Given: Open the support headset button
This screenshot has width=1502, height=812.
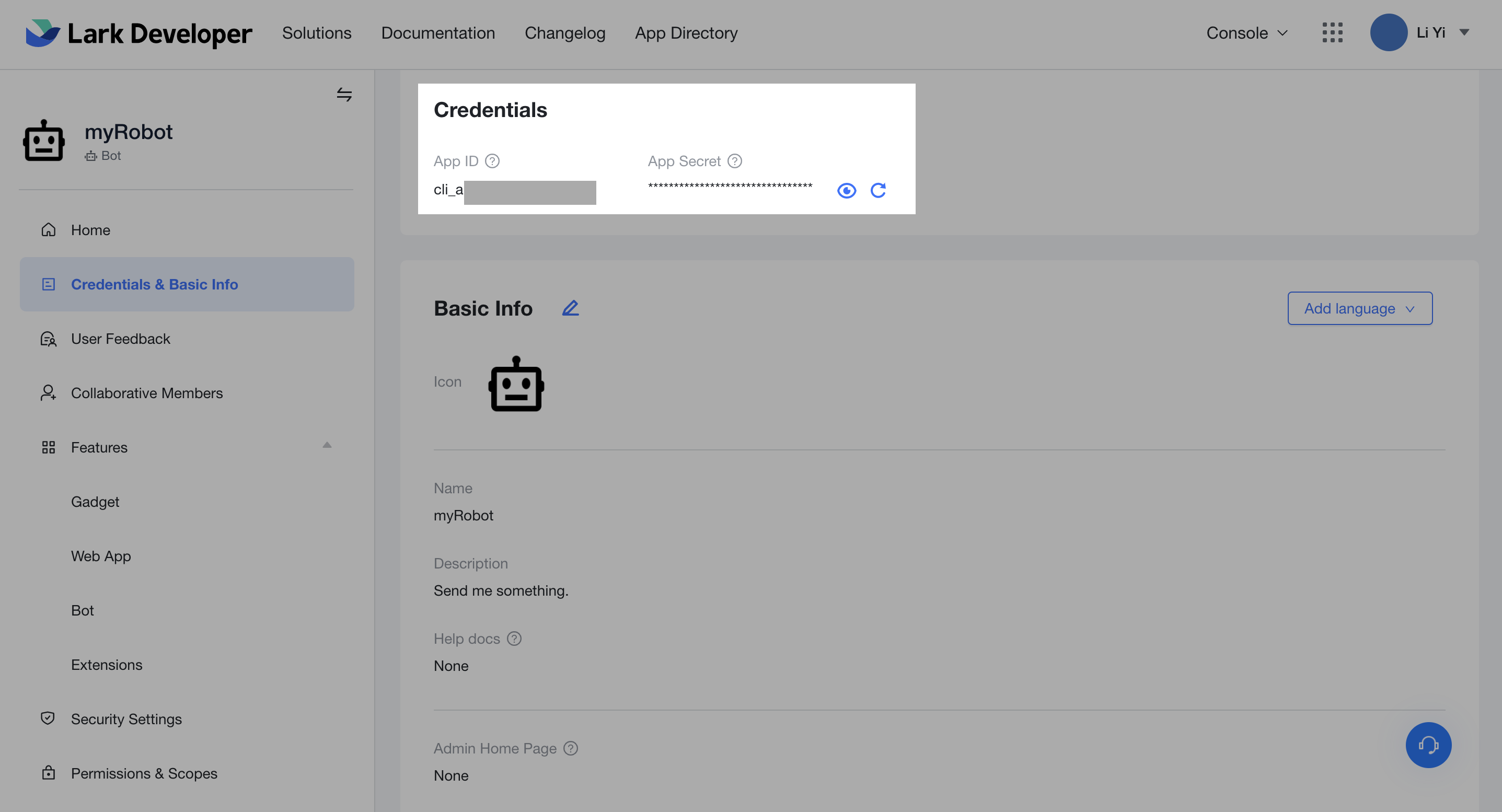Looking at the screenshot, I should click(1428, 745).
